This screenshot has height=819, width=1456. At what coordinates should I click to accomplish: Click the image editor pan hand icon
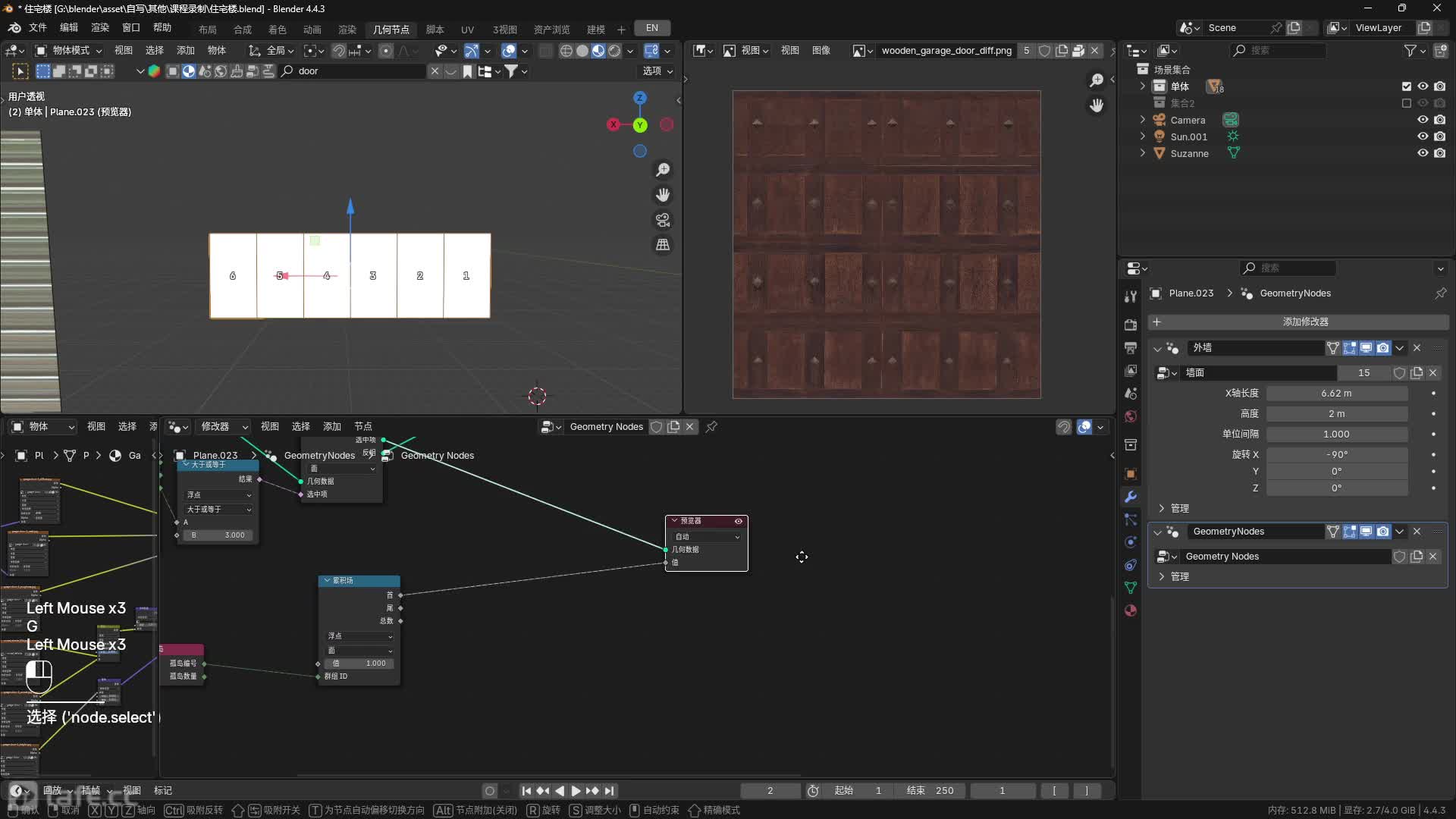[x=1097, y=105]
